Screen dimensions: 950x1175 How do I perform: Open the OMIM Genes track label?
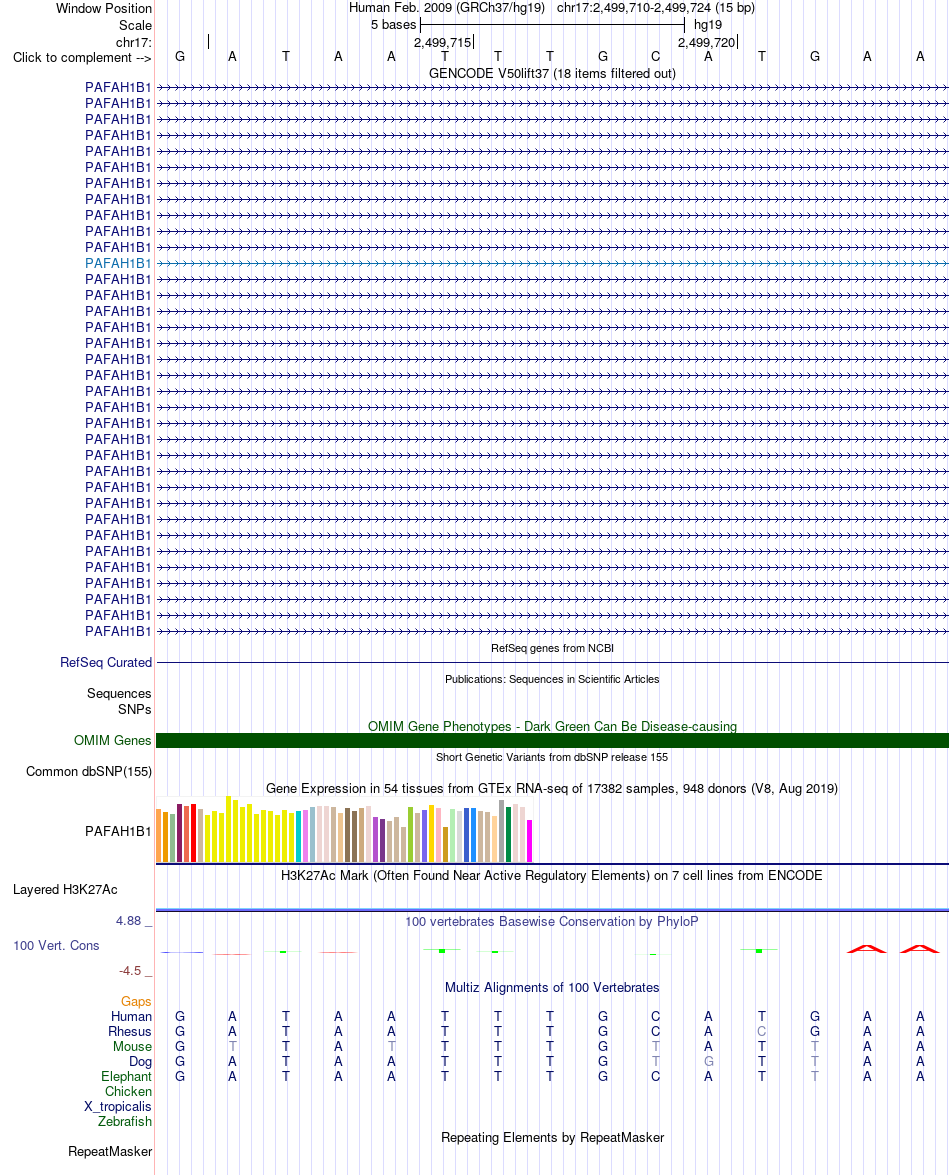(112, 740)
